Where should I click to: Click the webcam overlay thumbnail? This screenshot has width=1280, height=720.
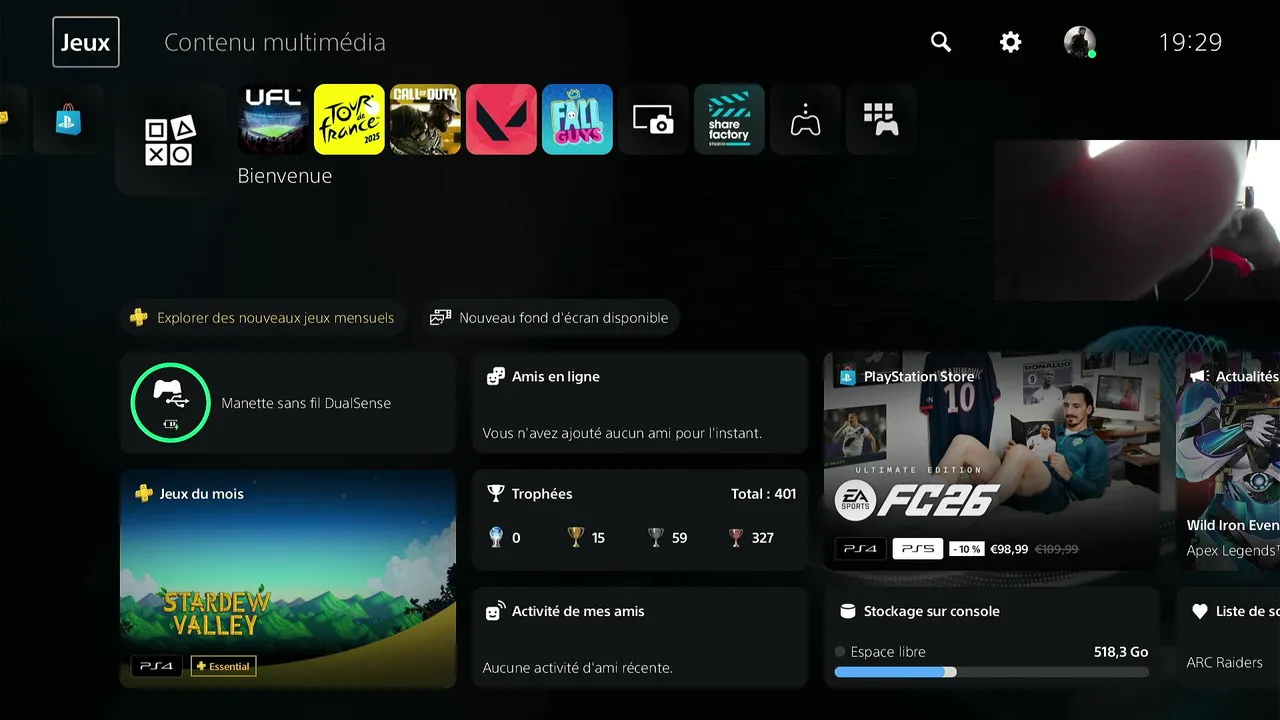(1137, 220)
